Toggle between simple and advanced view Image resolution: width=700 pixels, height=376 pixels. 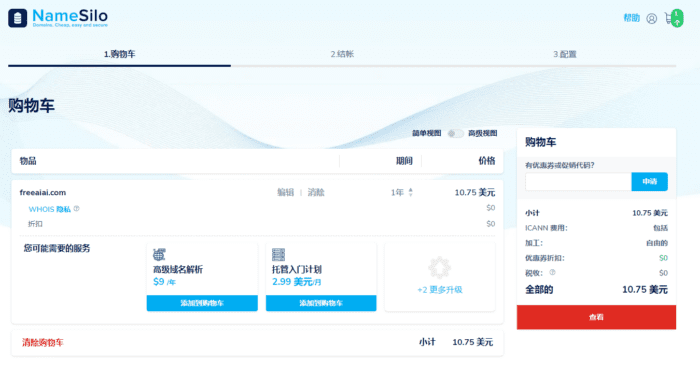click(x=455, y=134)
